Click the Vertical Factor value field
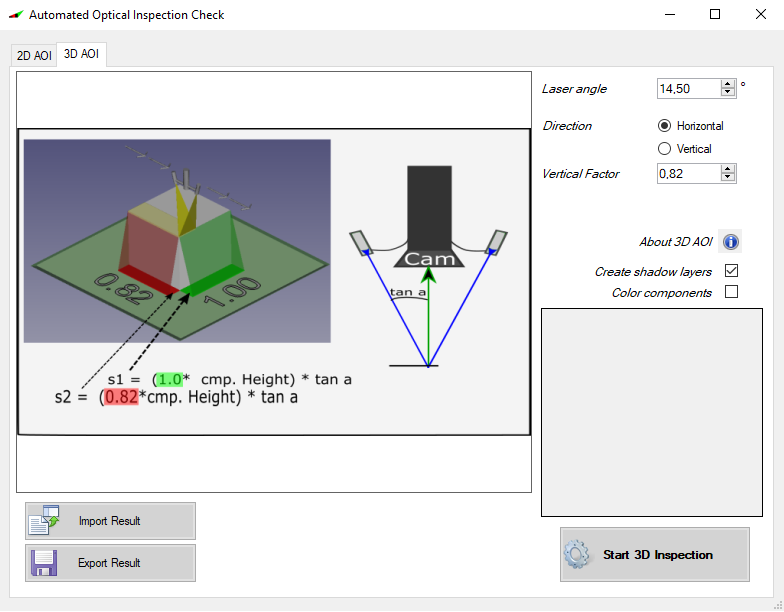The image size is (784, 612). [x=689, y=174]
